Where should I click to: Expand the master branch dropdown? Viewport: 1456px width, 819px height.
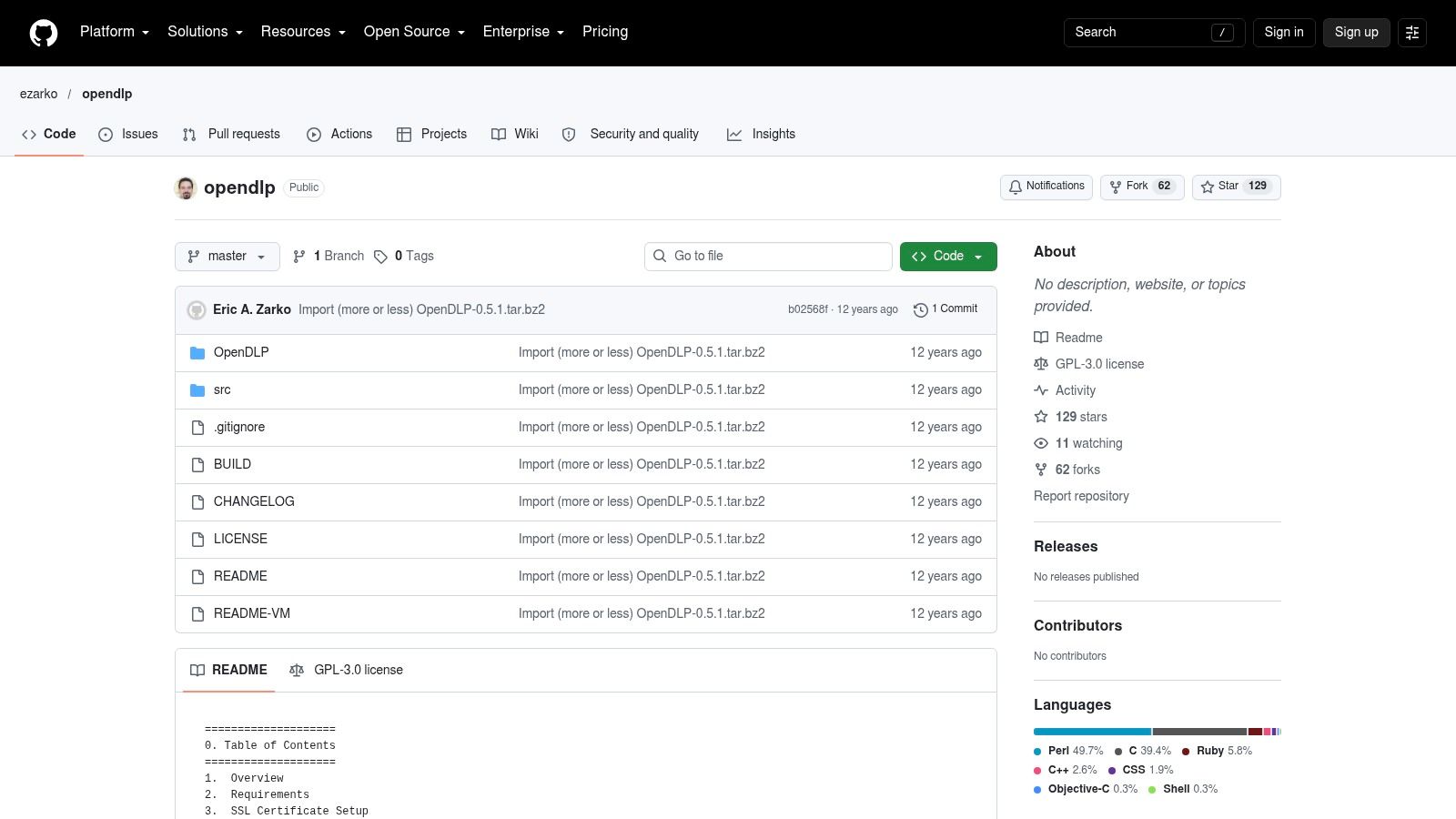(227, 257)
